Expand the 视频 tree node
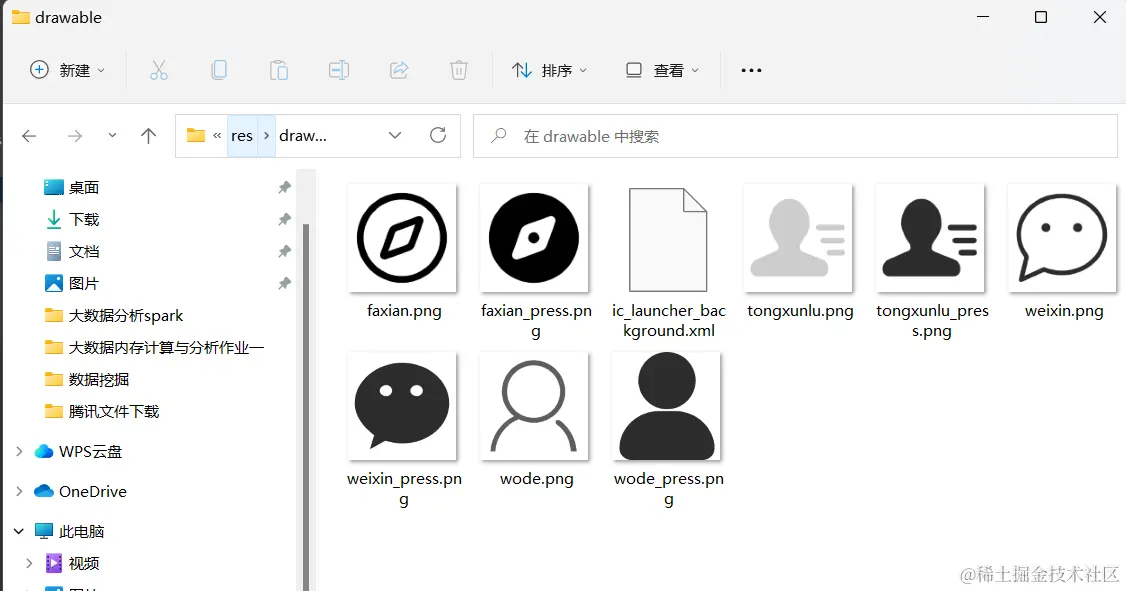The image size is (1126, 591). [x=29, y=563]
